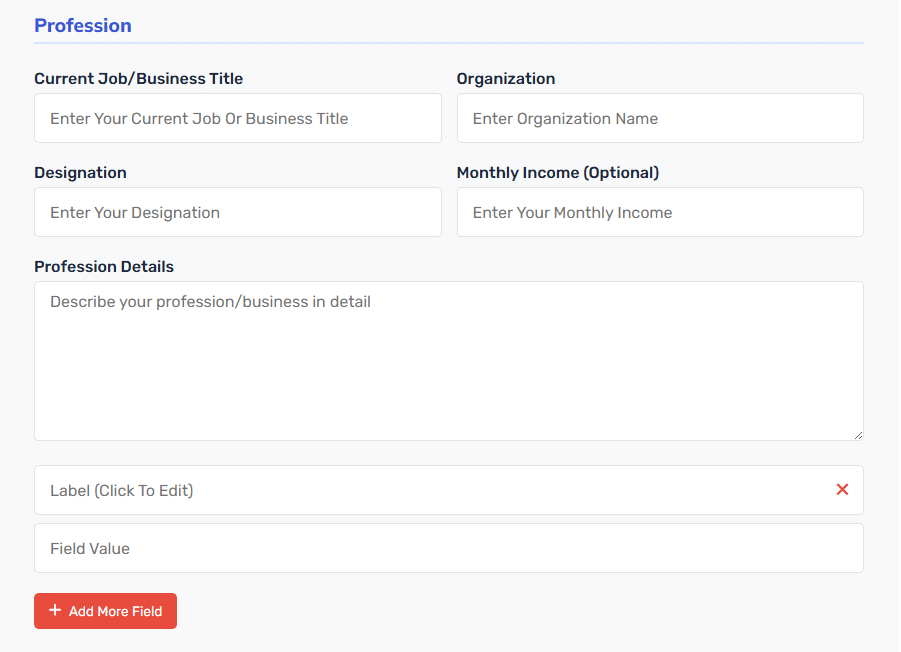Click the Designation label text
The width and height of the screenshot is (901, 652).
point(80,173)
